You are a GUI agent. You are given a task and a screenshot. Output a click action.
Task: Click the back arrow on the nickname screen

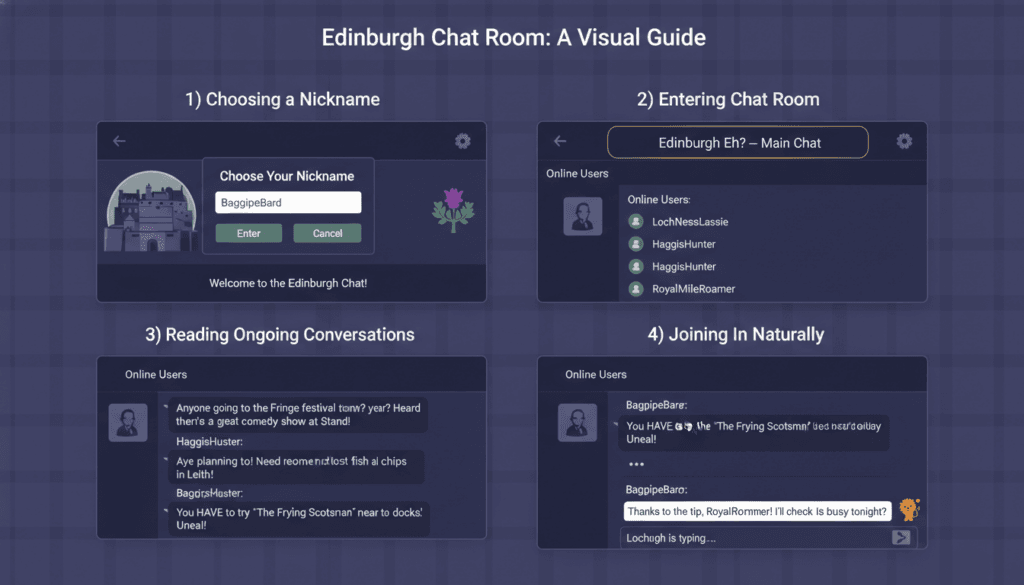pos(119,141)
